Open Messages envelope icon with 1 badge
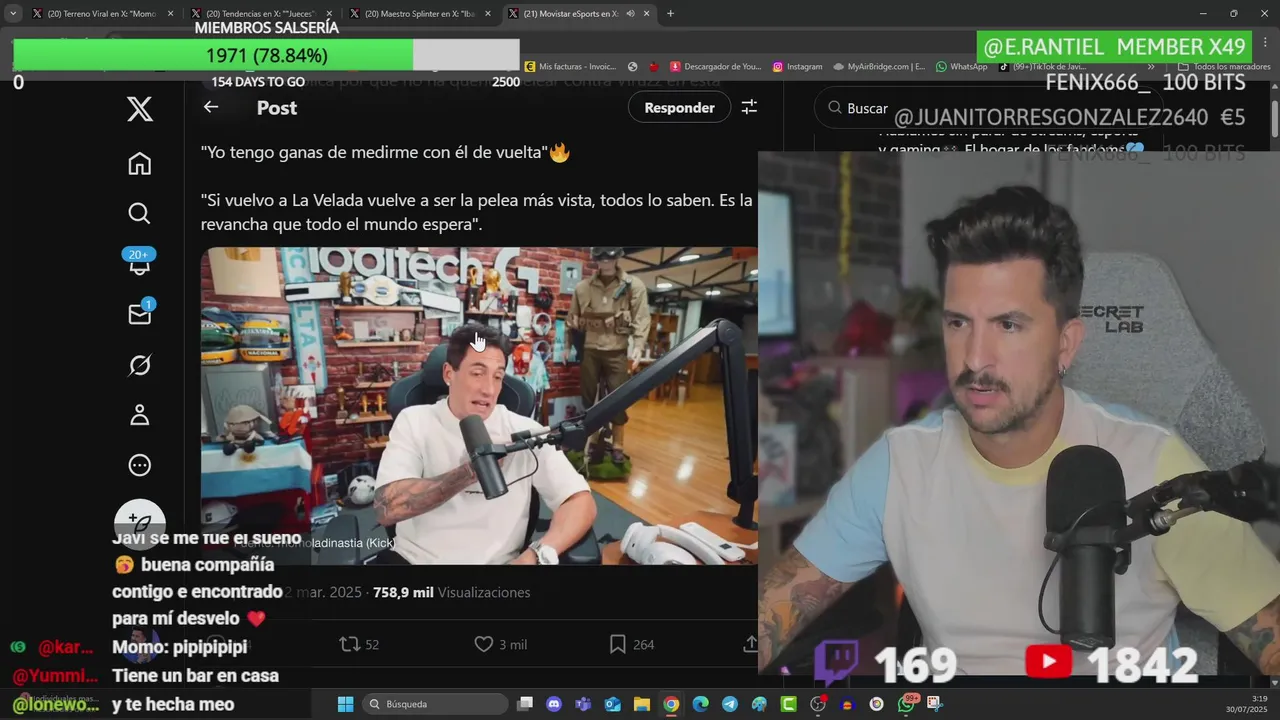This screenshot has width=1280, height=720. pyautogui.click(x=140, y=313)
